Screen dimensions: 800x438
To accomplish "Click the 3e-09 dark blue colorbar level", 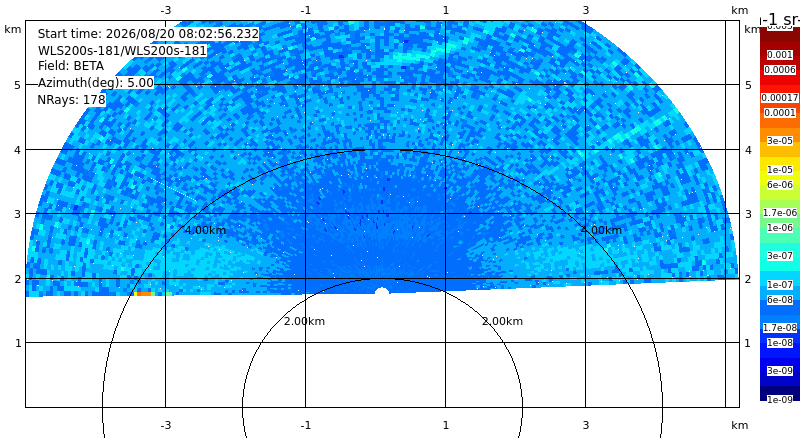I will (780, 371).
